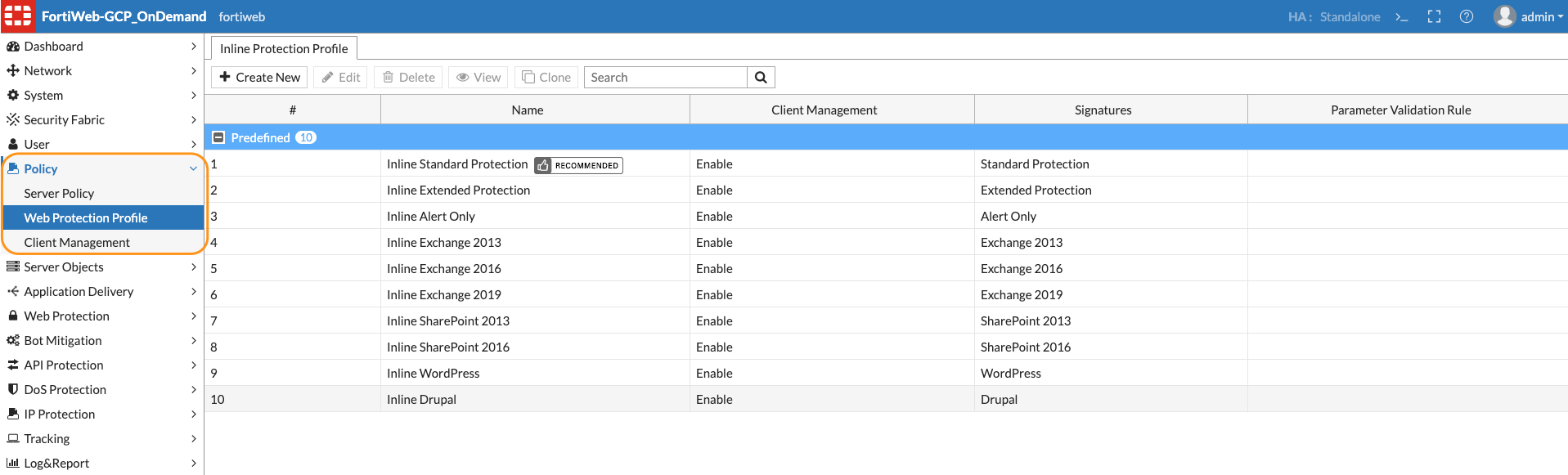The height and width of the screenshot is (475, 1568).
Task: Select Inline Extended Protection row
Action: tap(886, 190)
